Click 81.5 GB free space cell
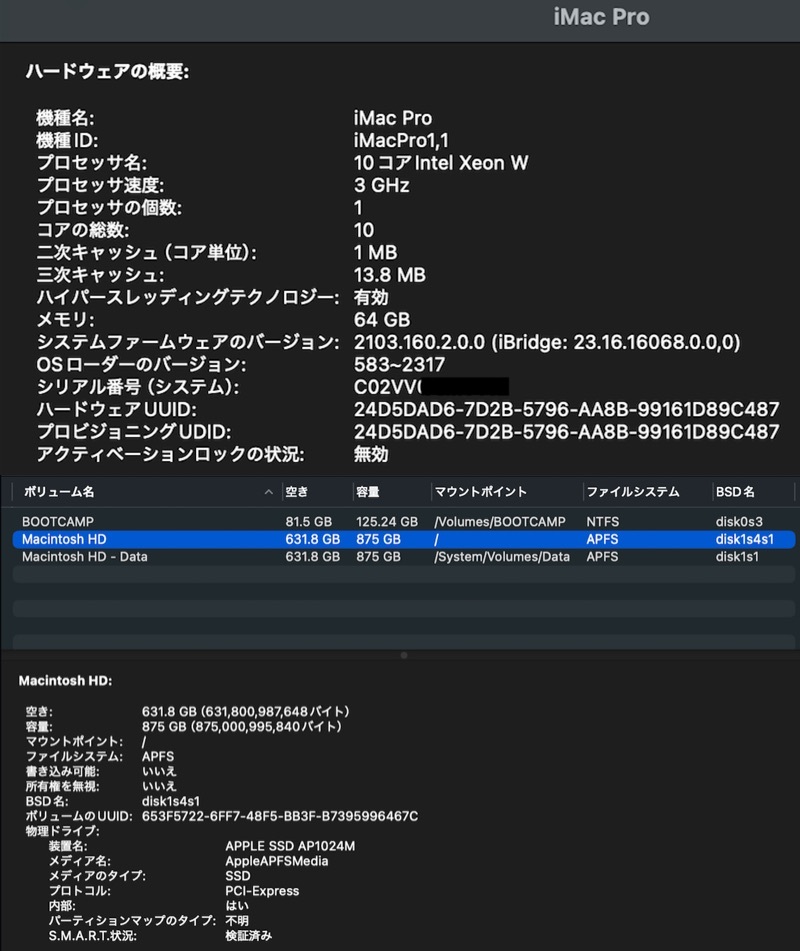Viewport: 800px width, 951px height. [309, 522]
